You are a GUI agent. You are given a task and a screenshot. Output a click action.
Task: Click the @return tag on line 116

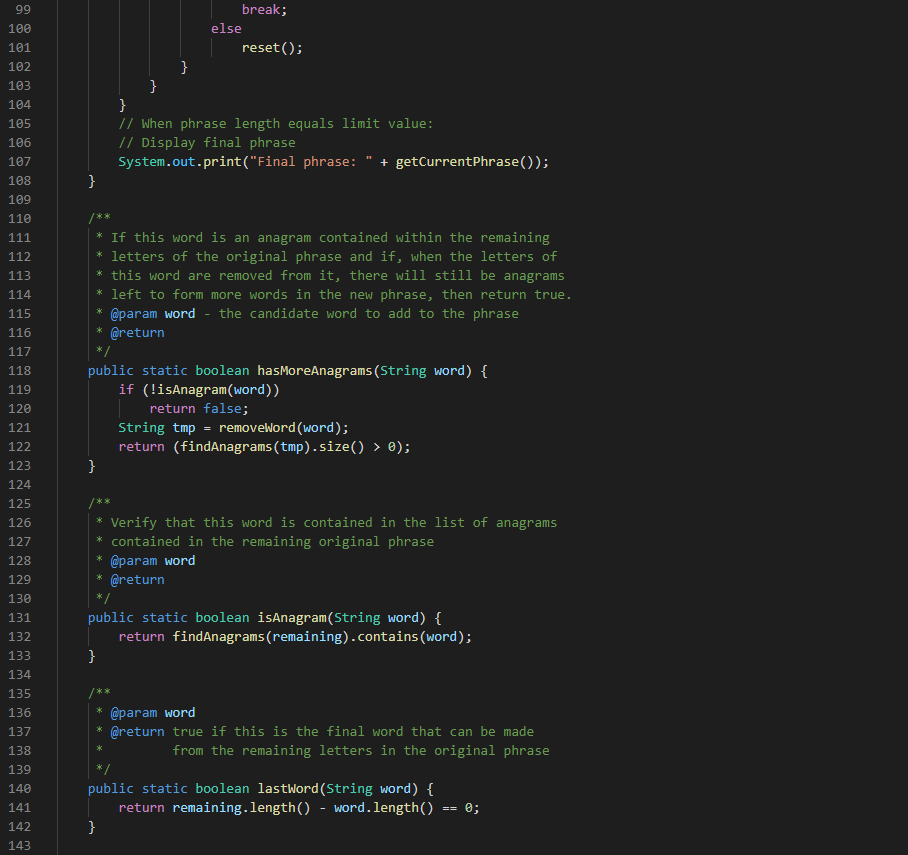tap(136, 332)
